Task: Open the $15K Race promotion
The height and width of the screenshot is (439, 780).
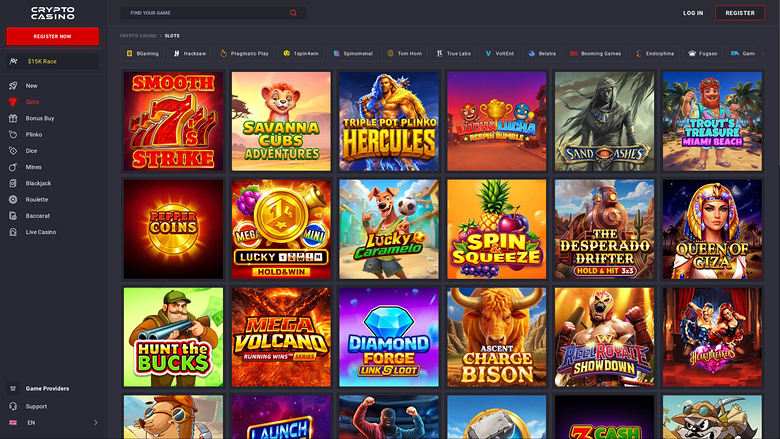Action: [52, 61]
